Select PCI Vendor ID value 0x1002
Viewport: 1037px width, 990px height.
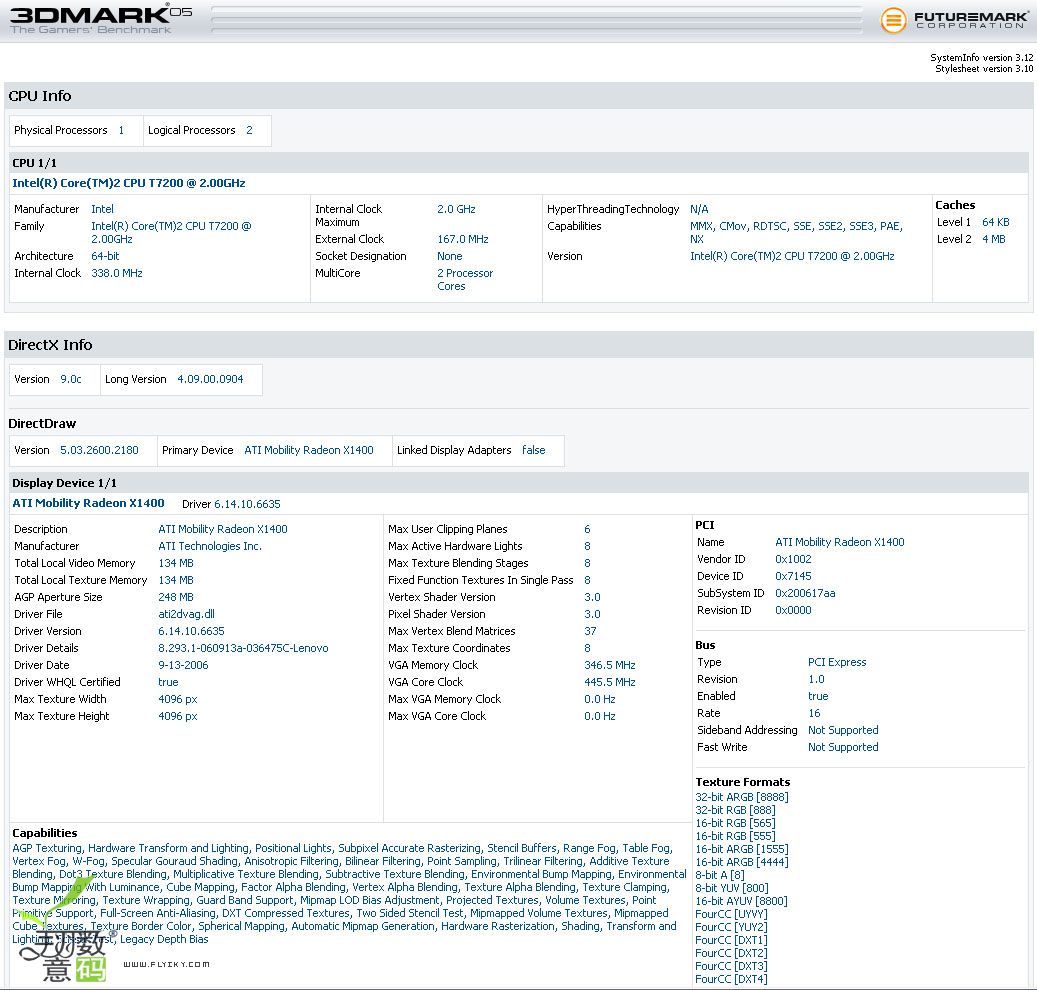pyautogui.click(x=793, y=559)
